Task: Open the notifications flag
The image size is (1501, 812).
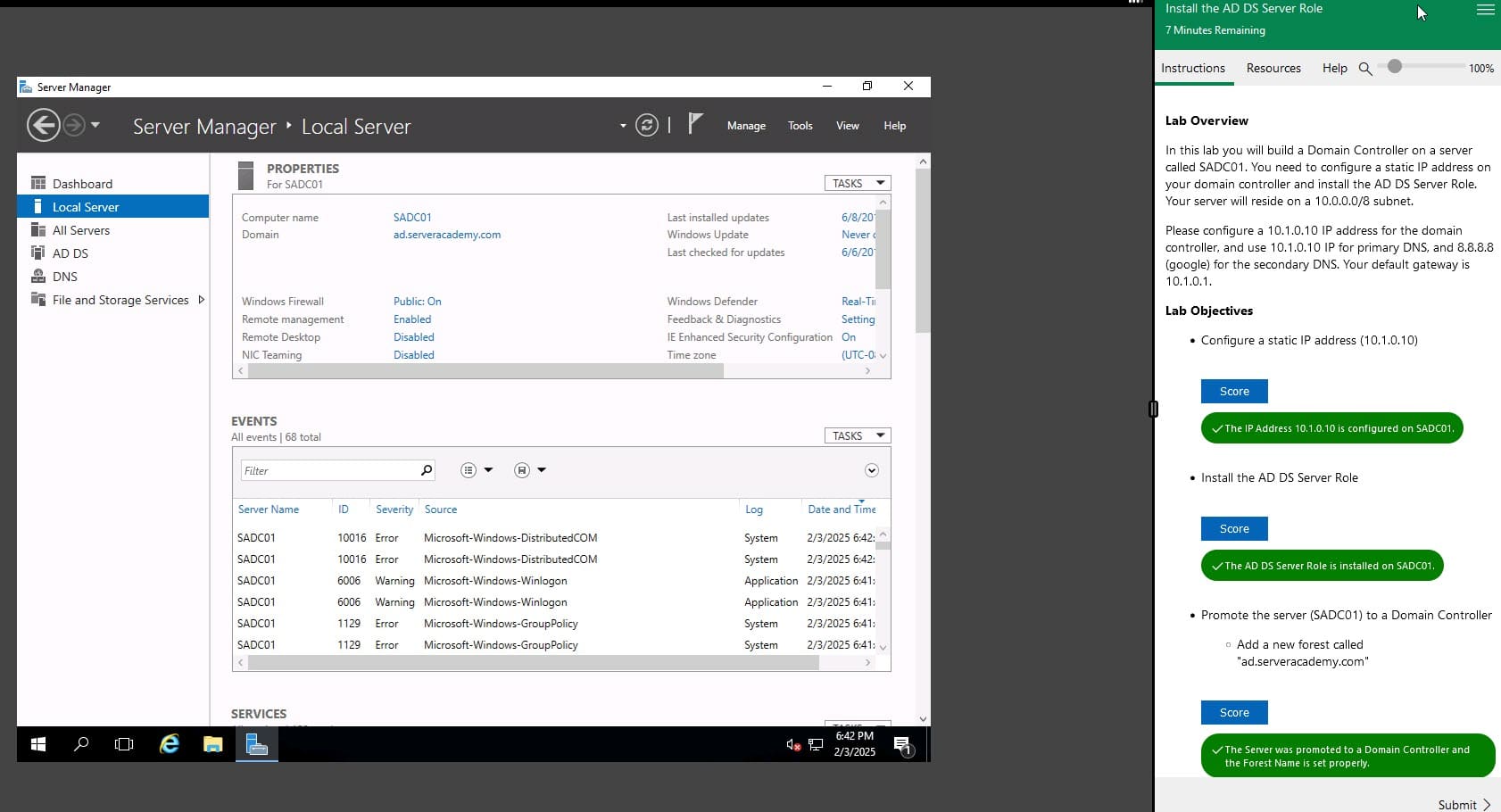Action: [x=695, y=124]
